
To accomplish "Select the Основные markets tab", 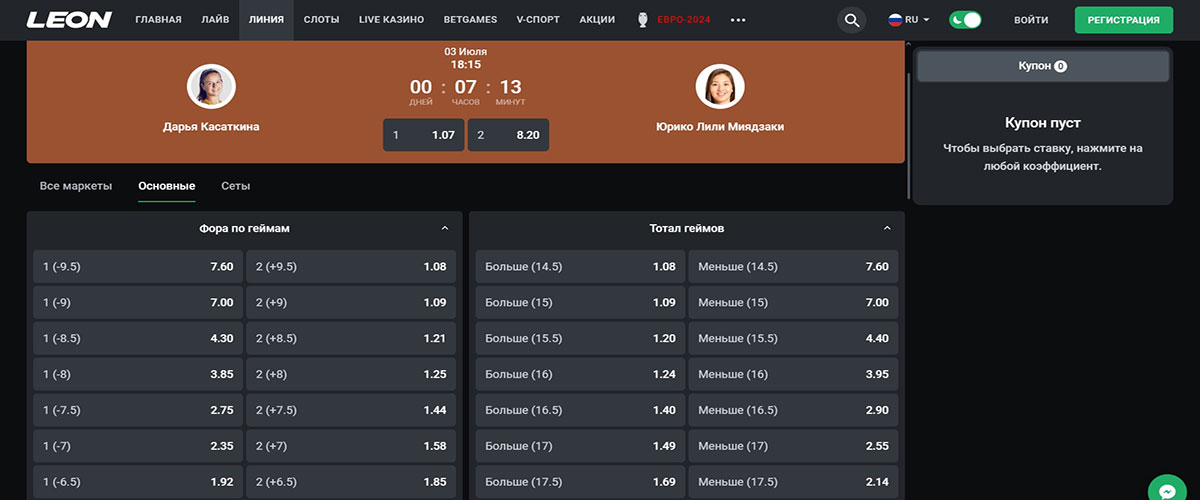I will (167, 186).
